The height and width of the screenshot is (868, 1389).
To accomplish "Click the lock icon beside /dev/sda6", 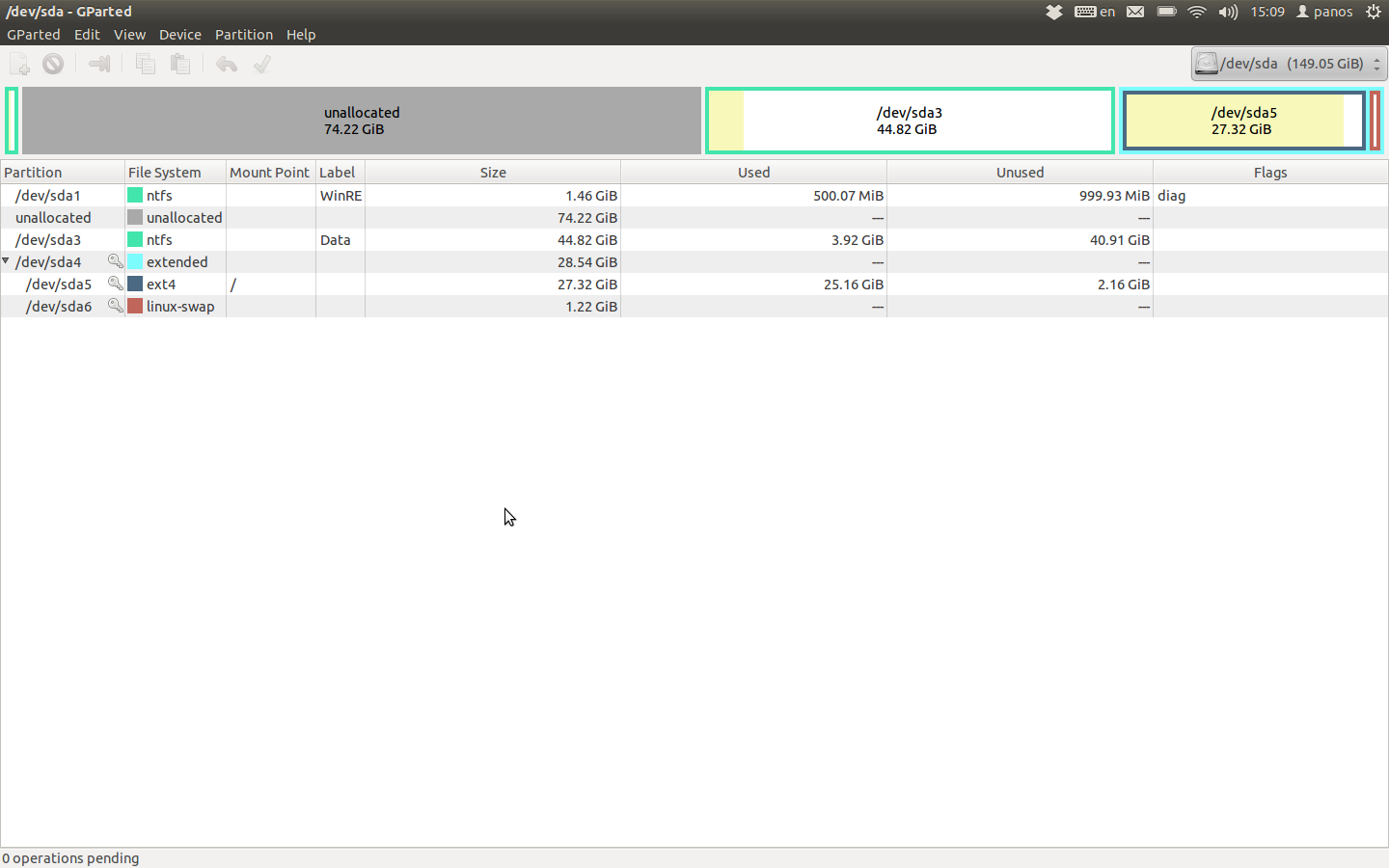I will [115, 306].
